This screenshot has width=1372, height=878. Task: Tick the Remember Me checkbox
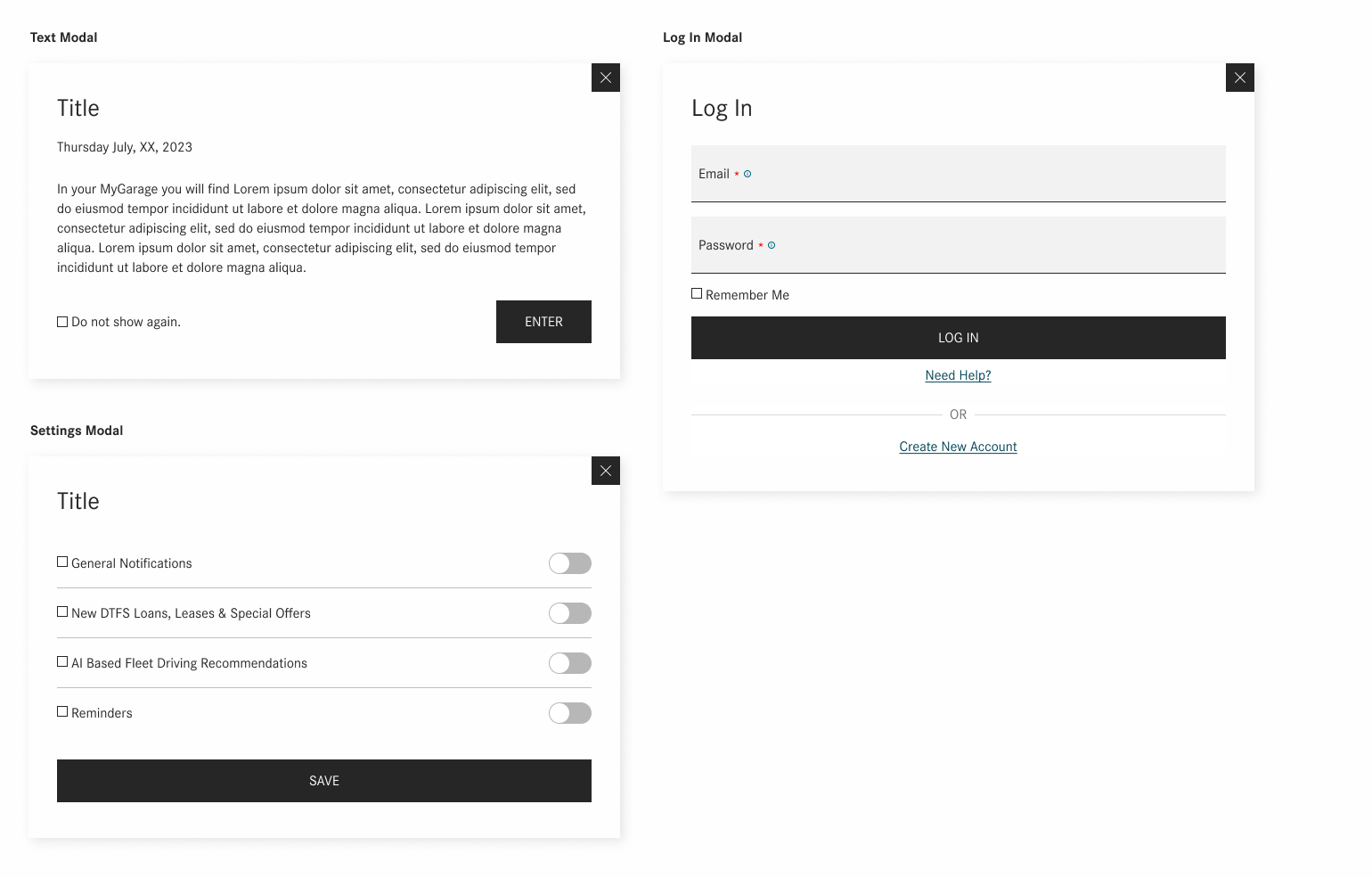tap(697, 293)
